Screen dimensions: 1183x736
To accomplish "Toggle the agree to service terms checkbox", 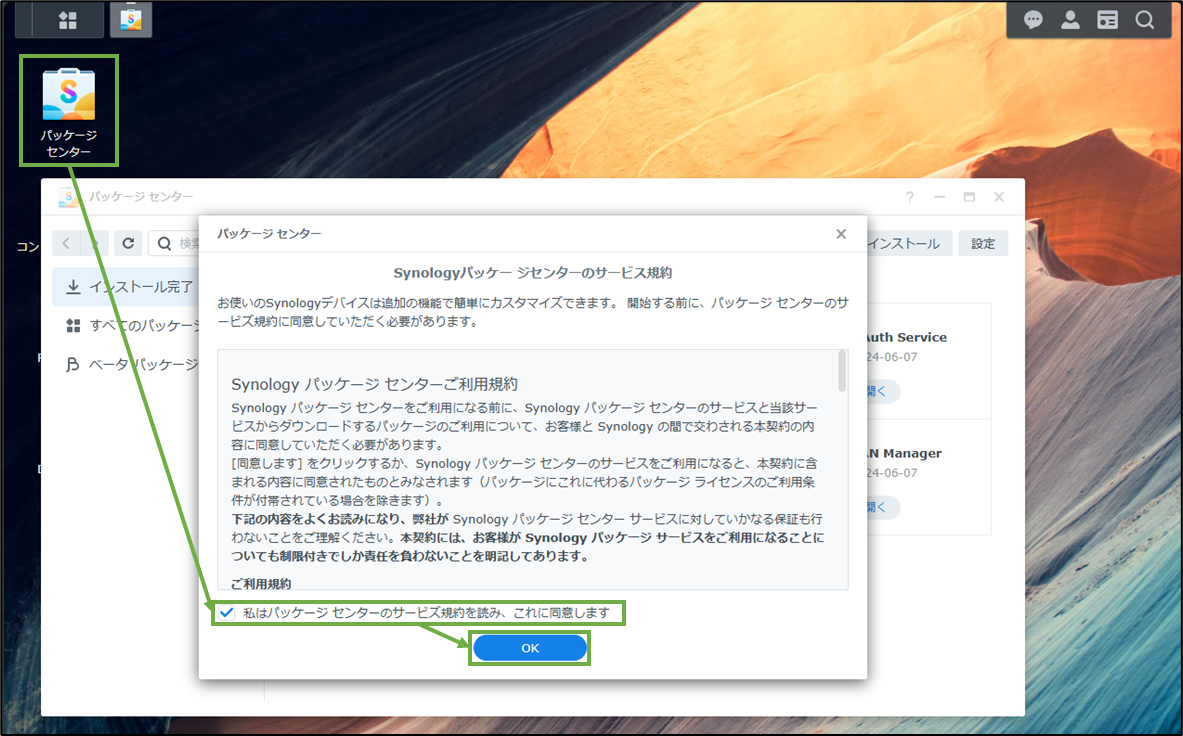I will tap(226, 612).
